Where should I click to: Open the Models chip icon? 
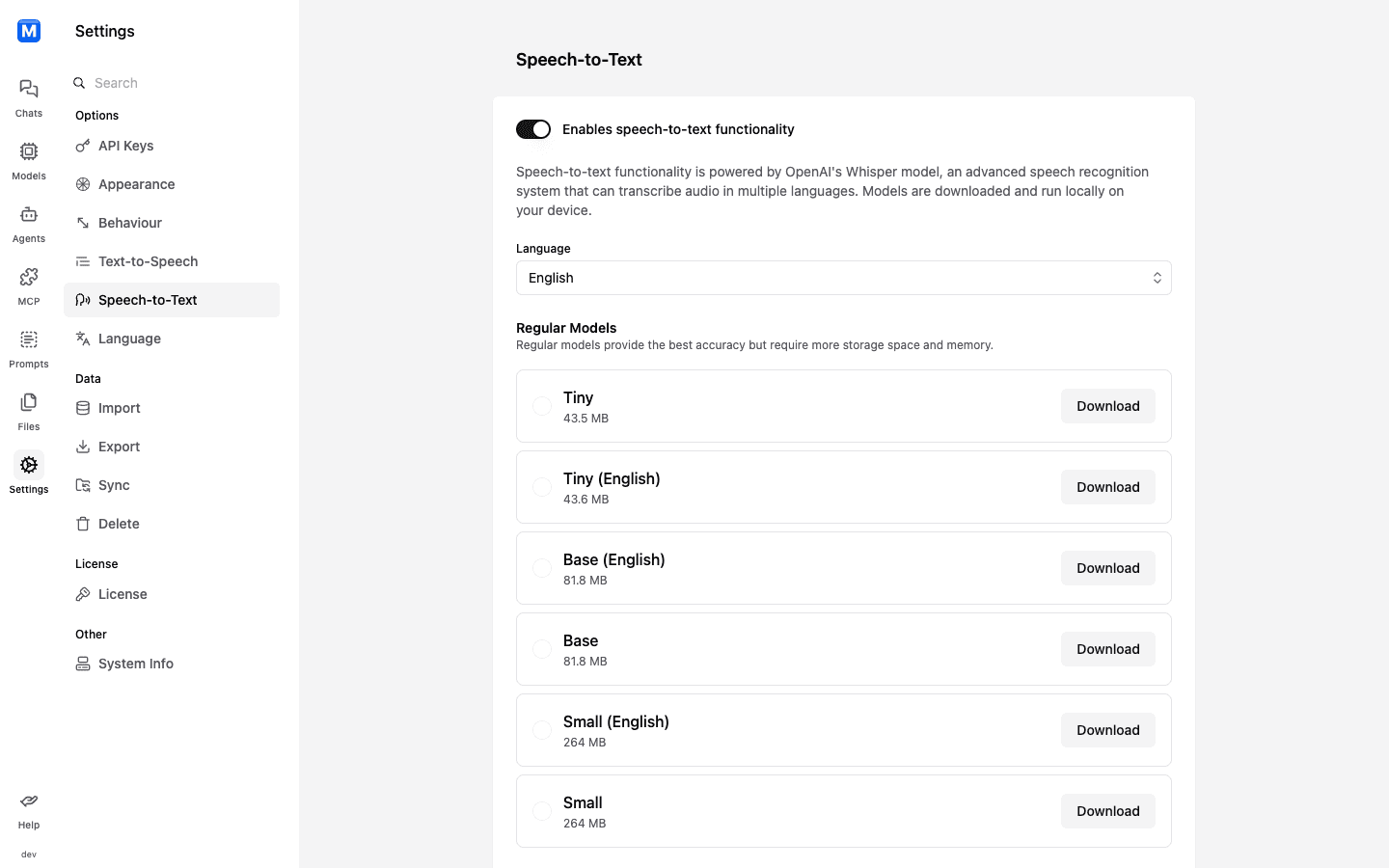pyautogui.click(x=29, y=151)
